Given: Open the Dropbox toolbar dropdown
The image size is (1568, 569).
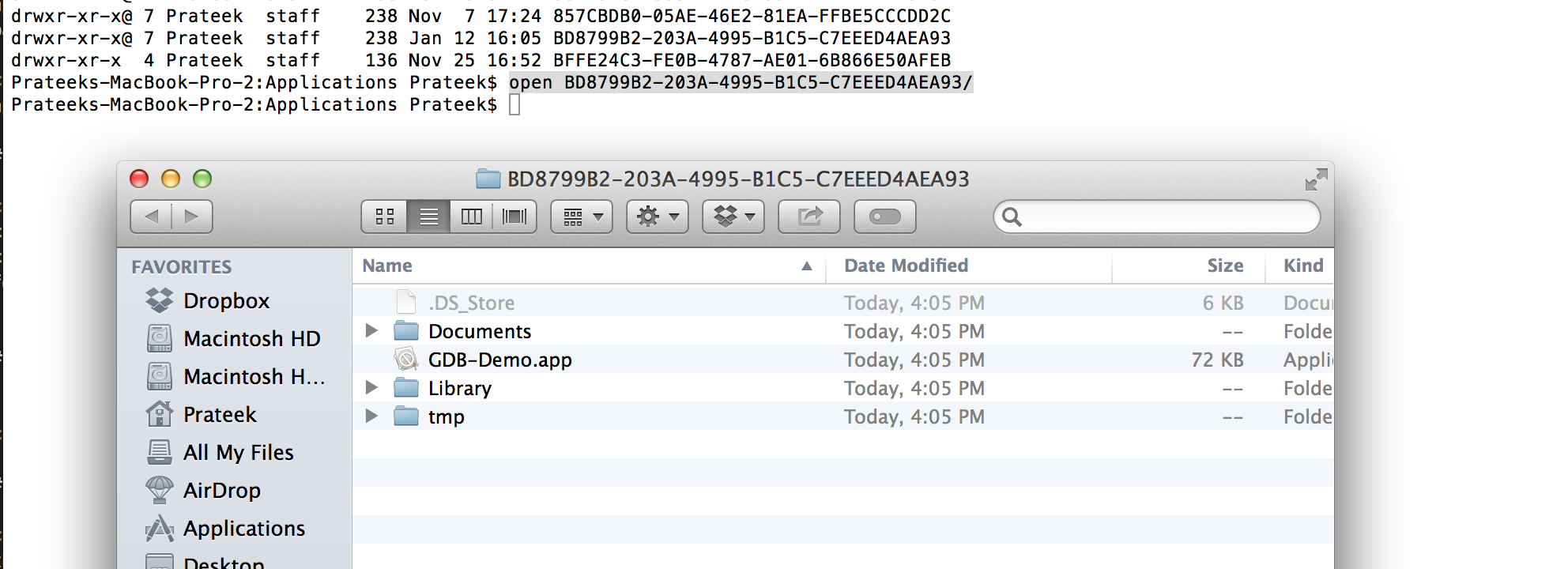Looking at the screenshot, I should pos(733,217).
